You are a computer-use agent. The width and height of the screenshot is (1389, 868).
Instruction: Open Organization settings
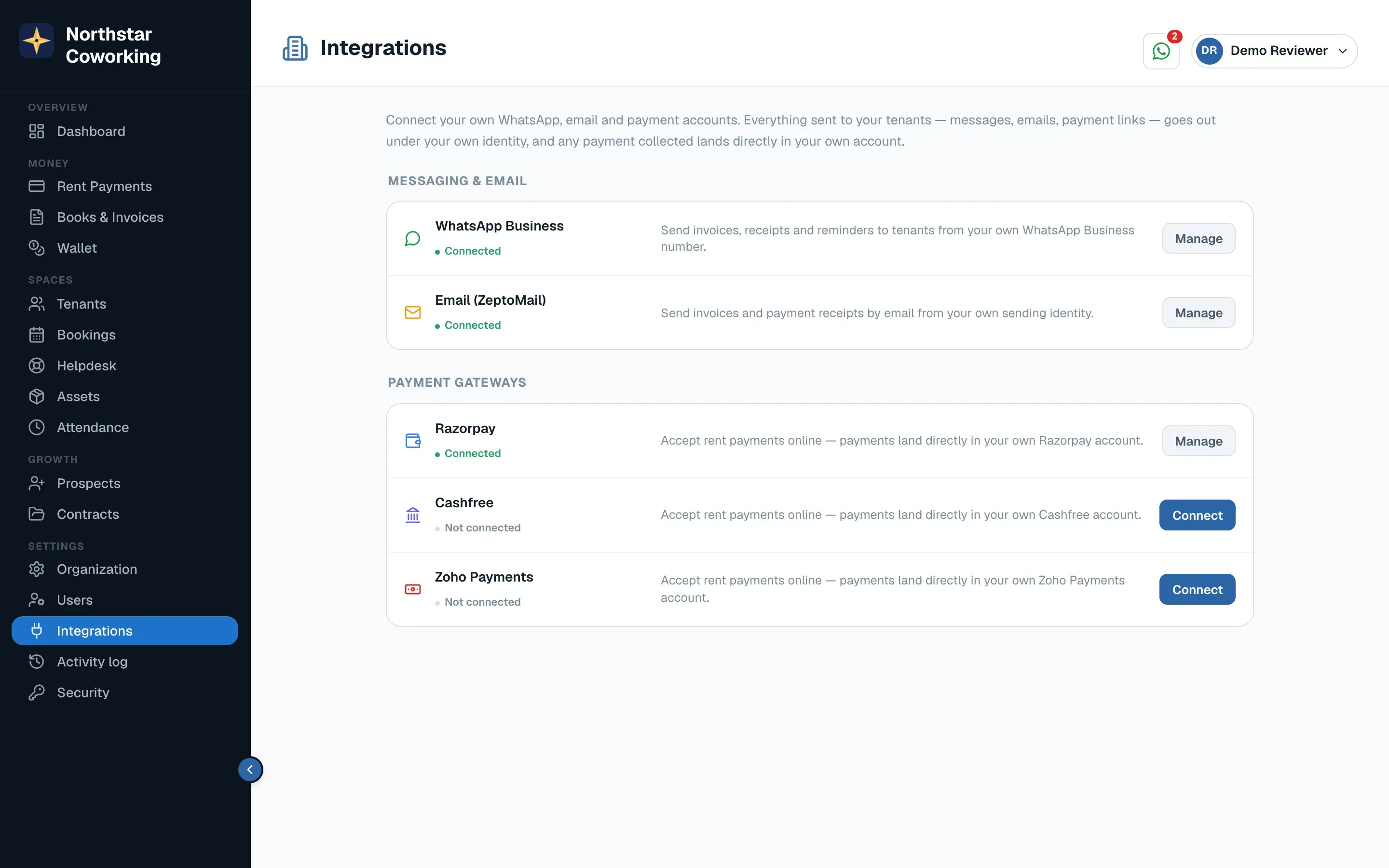coord(124,570)
